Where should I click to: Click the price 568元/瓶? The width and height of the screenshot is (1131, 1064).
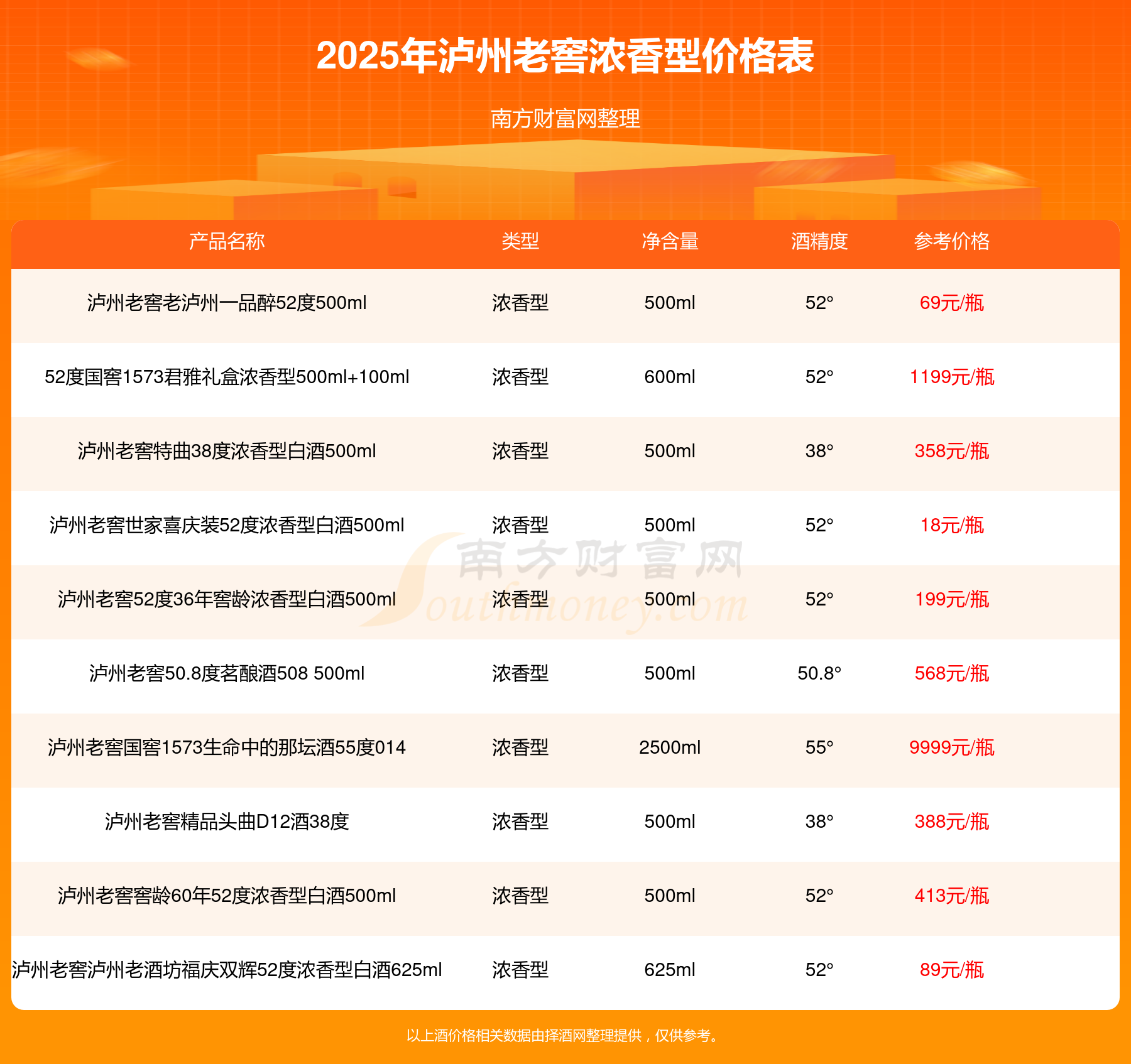point(952,673)
